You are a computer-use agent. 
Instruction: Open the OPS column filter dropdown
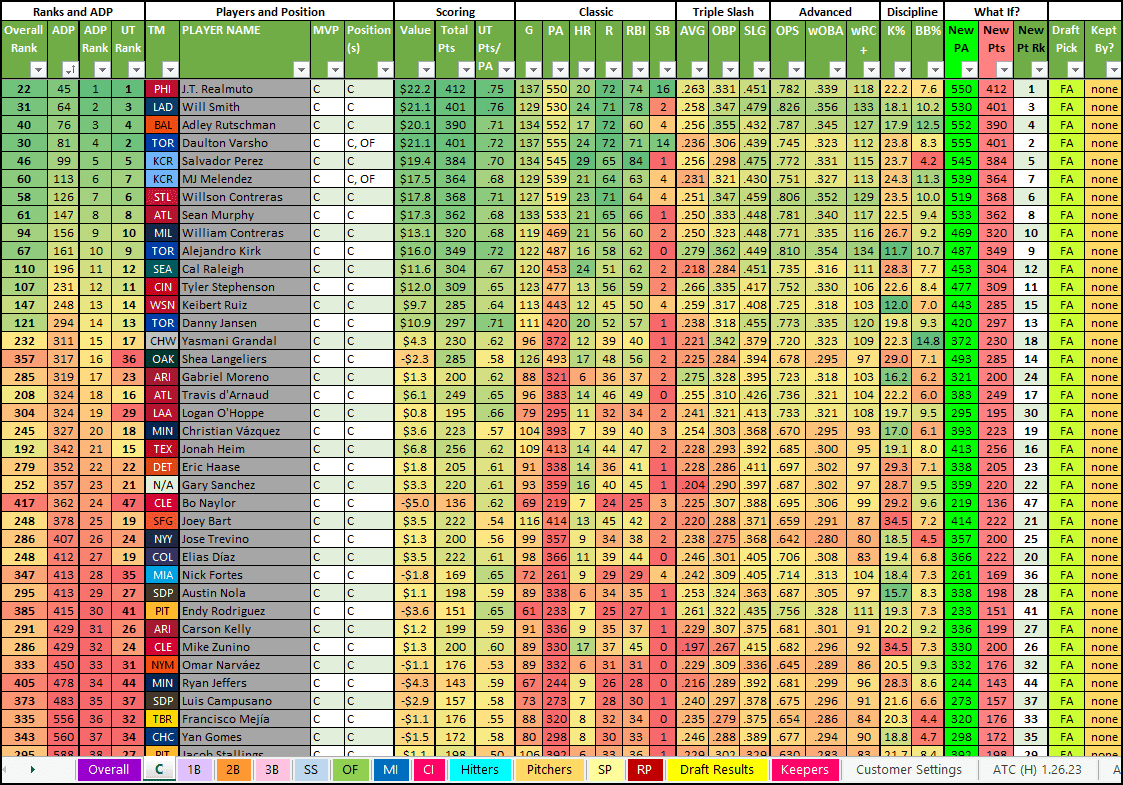coord(796,69)
